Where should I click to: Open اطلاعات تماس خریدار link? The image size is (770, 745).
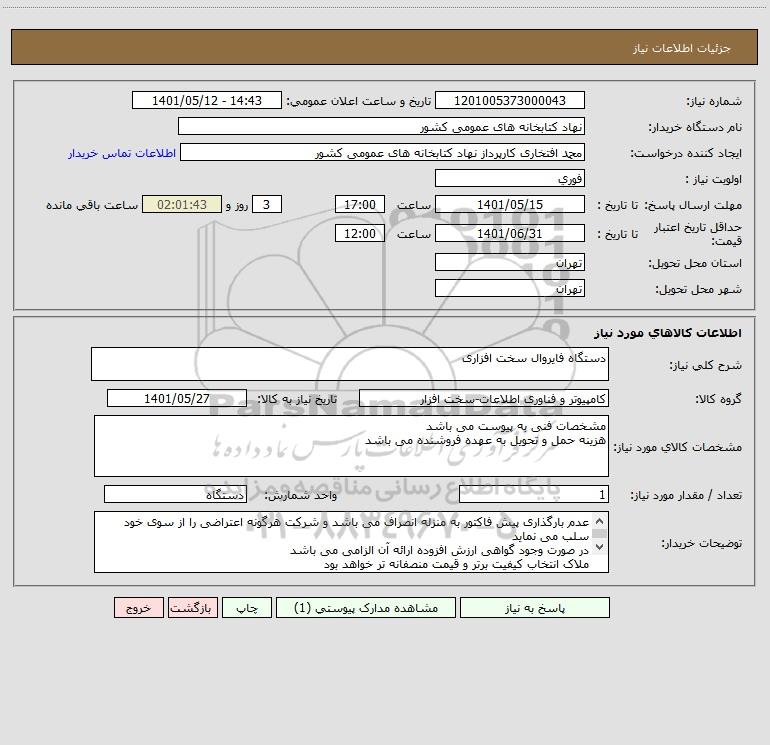pos(122,153)
